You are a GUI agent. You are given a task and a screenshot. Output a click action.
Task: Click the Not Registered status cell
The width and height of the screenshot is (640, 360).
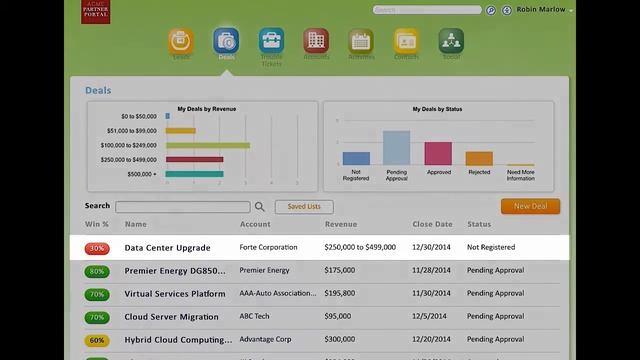tap(491, 247)
